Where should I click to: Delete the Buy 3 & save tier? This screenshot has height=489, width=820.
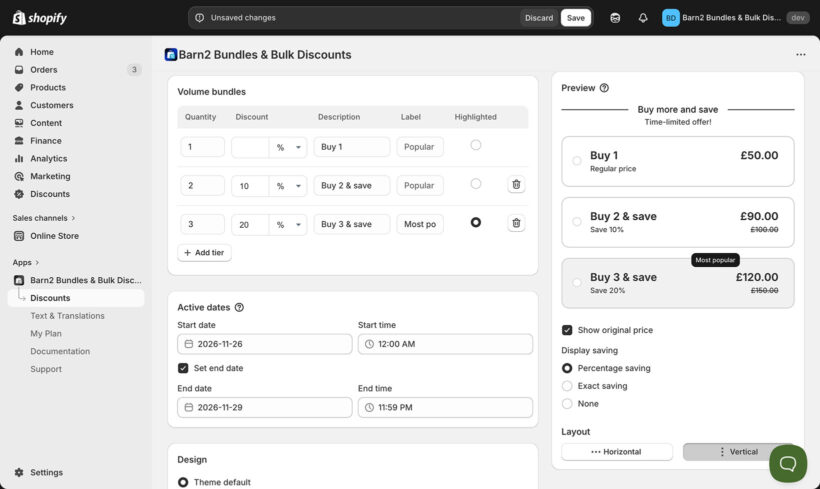(516, 224)
